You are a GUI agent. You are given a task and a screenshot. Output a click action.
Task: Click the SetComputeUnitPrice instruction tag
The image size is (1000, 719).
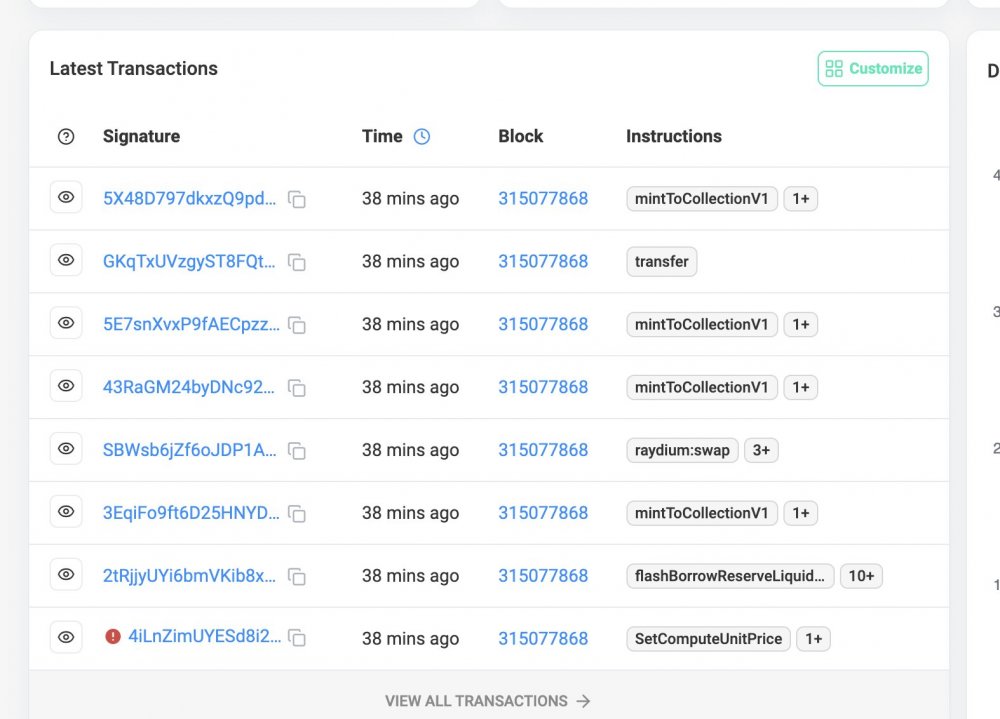click(708, 639)
